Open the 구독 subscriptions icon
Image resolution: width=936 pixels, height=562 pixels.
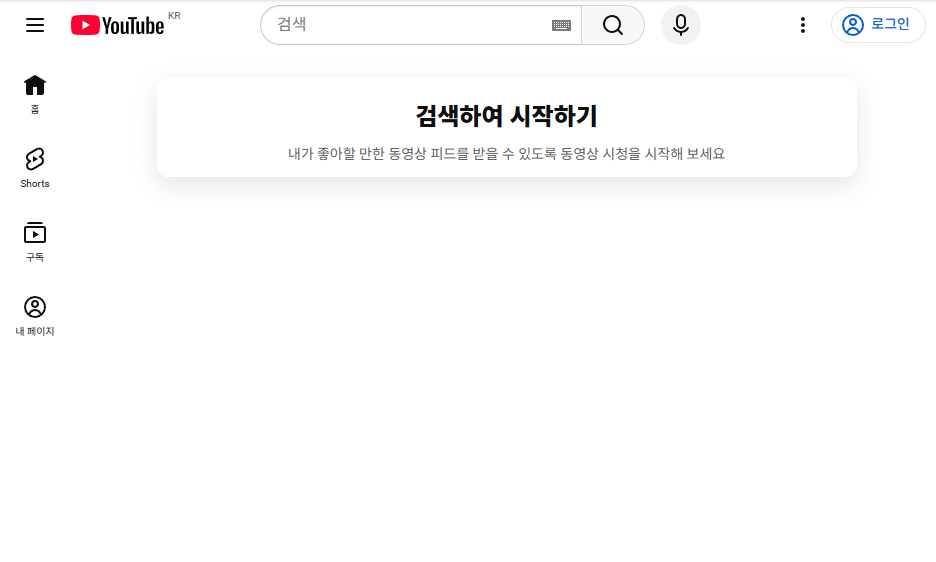[35, 233]
